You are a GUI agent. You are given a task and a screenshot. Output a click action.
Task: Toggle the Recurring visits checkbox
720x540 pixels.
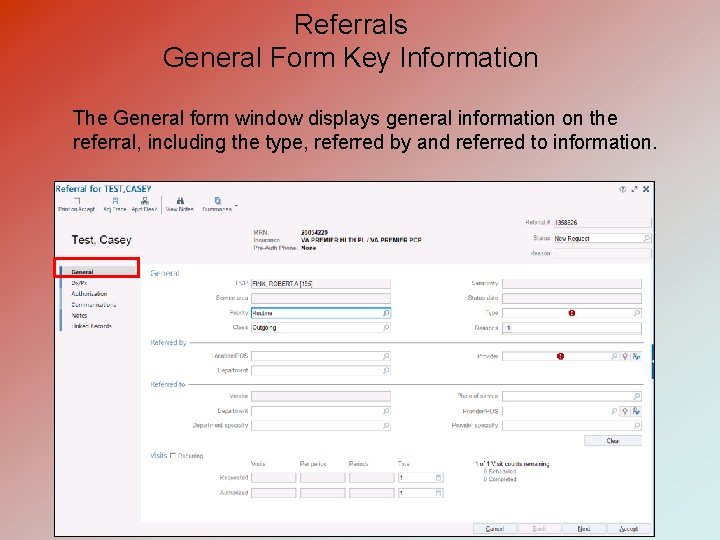pyautogui.click(x=173, y=456)
